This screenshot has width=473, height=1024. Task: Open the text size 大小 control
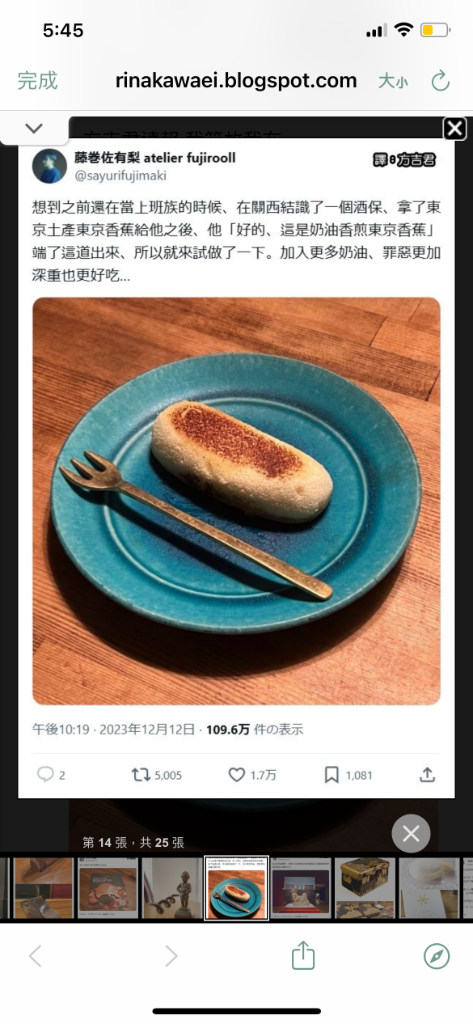[393, 82]
